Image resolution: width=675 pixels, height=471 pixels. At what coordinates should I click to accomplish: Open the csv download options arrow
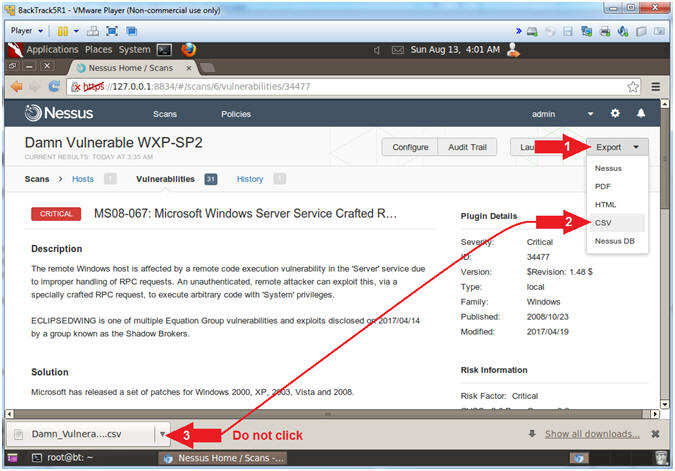pos(162,434)
